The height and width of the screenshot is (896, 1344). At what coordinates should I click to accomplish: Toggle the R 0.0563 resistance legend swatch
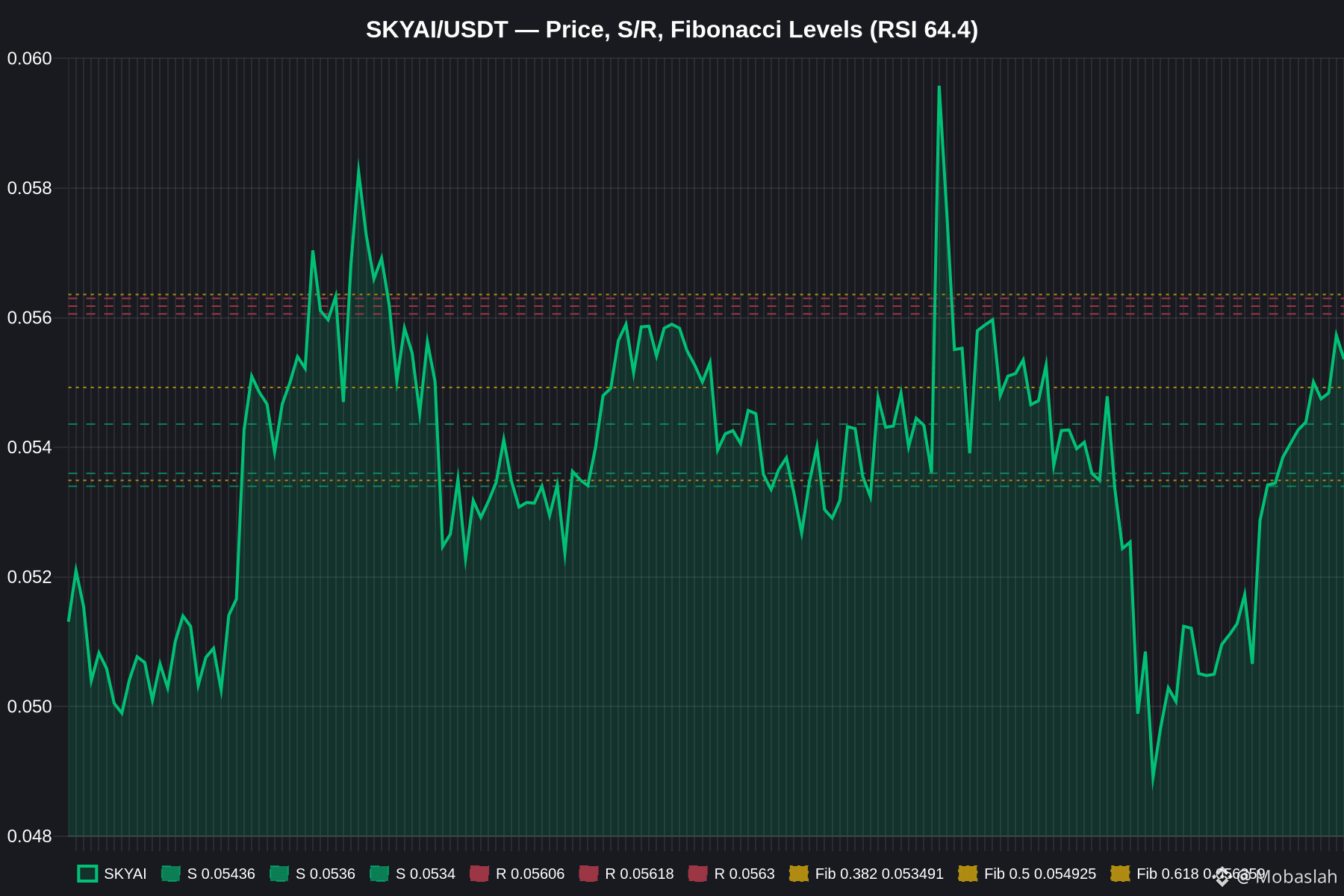click(697, 874)
